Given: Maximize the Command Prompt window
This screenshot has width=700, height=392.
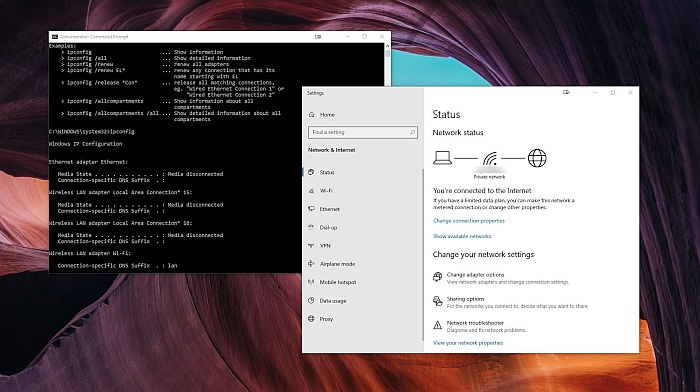Looking at the screenshot, I should 364,37.
